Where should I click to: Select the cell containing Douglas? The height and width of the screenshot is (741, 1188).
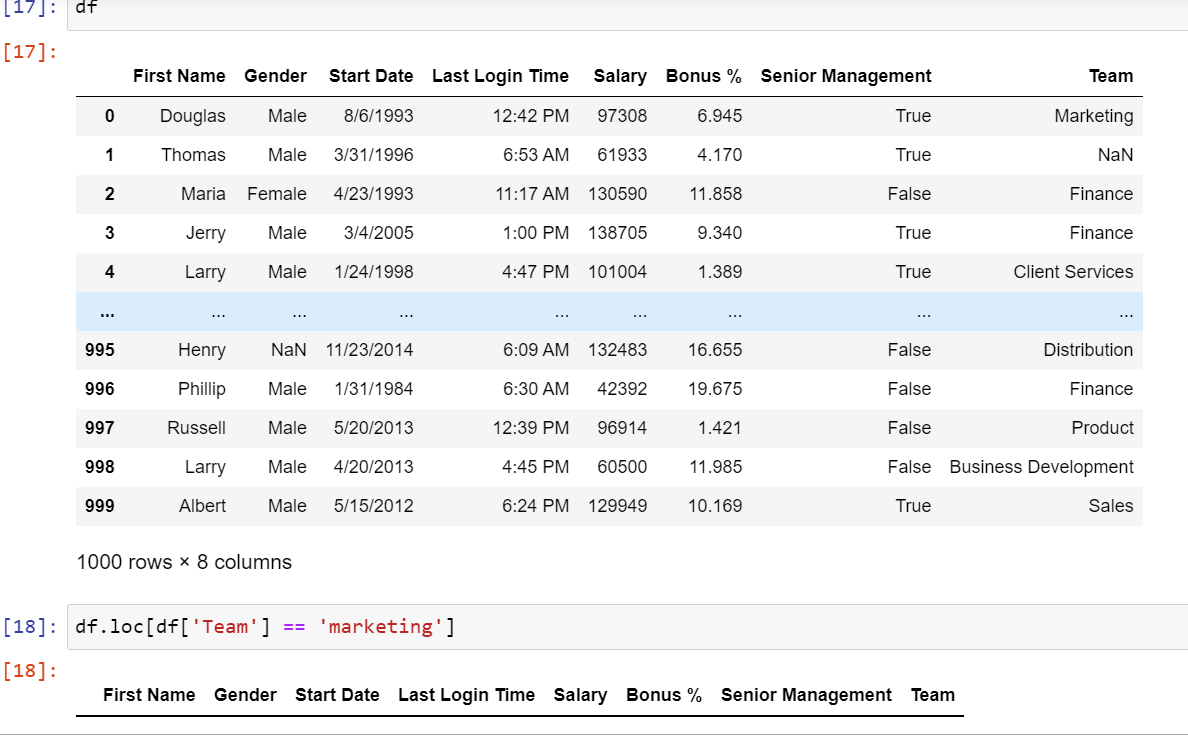tap(192, 115)
